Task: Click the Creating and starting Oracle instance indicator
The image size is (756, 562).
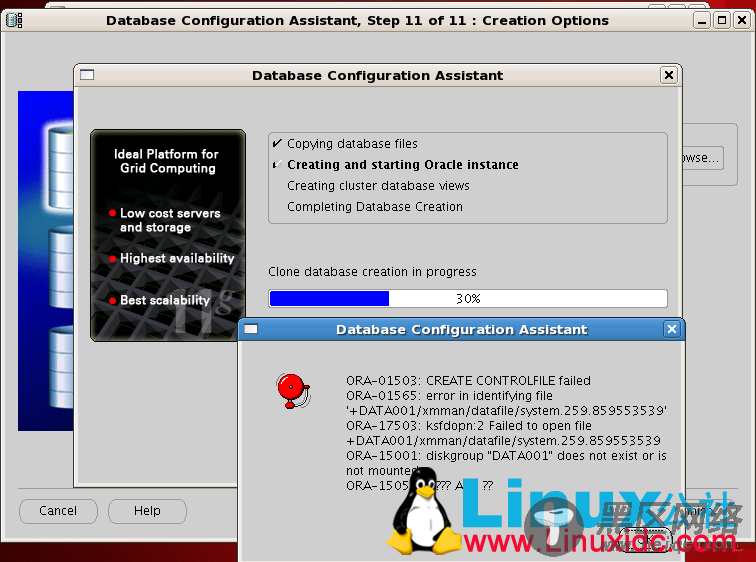Action: tap(277, 164)
